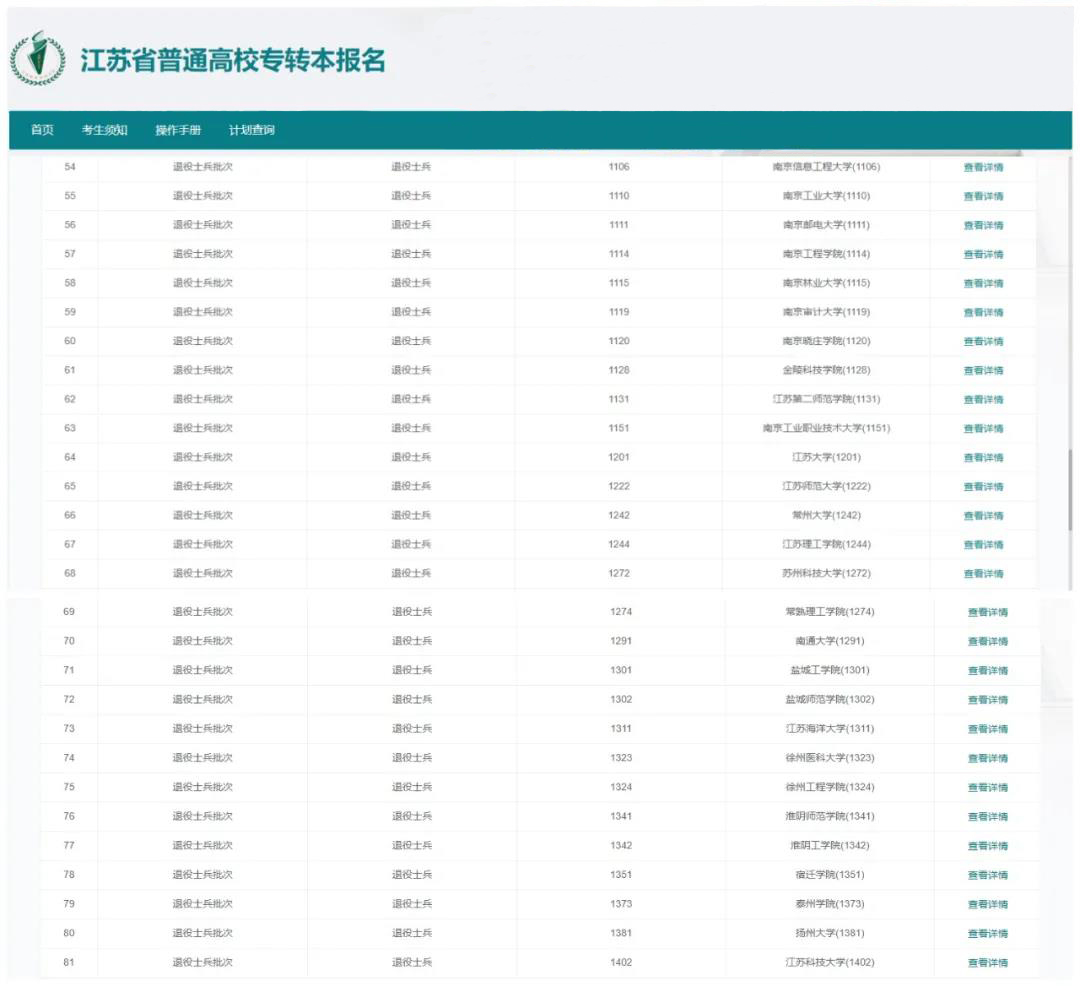Viewport: 1080px width, 986px height.
Task: View details for 南京工业大学(1110)
Action: pos(984,196)
